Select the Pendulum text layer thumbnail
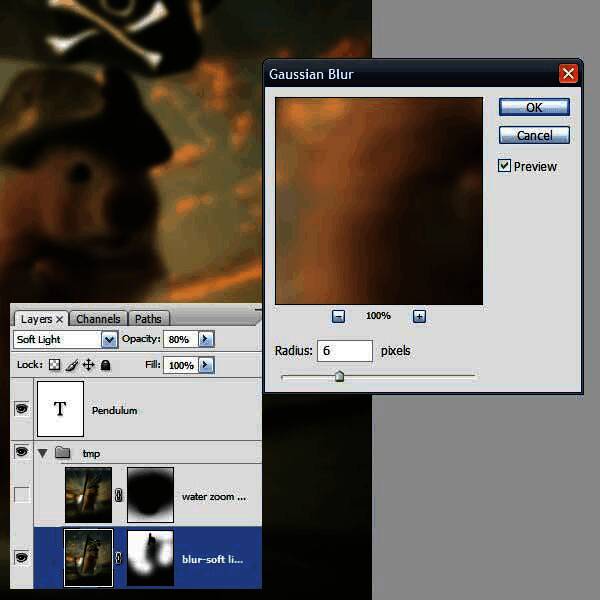The image size is (600, 600). 59,409
